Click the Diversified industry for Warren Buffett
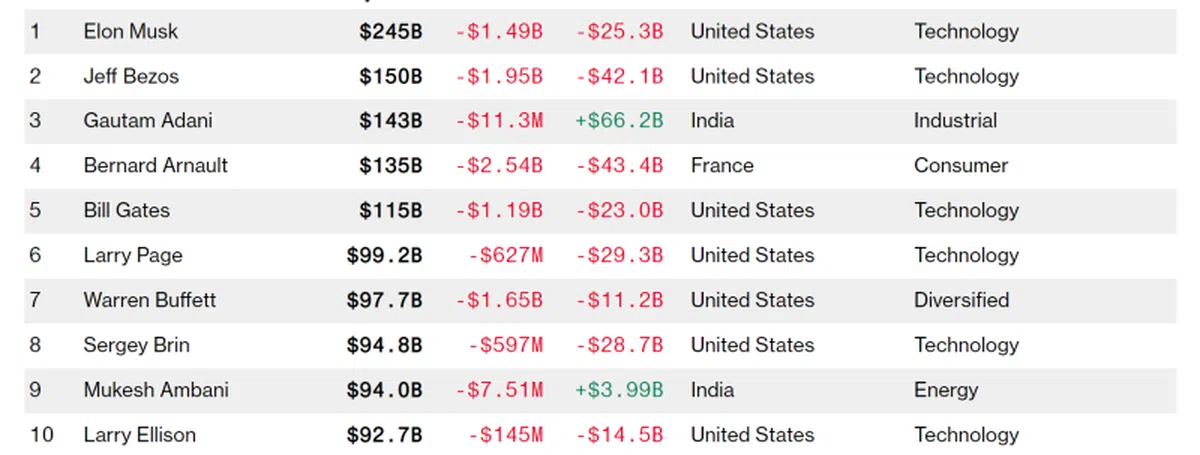Screen dimensions: 1200x455 pos(961,300)
